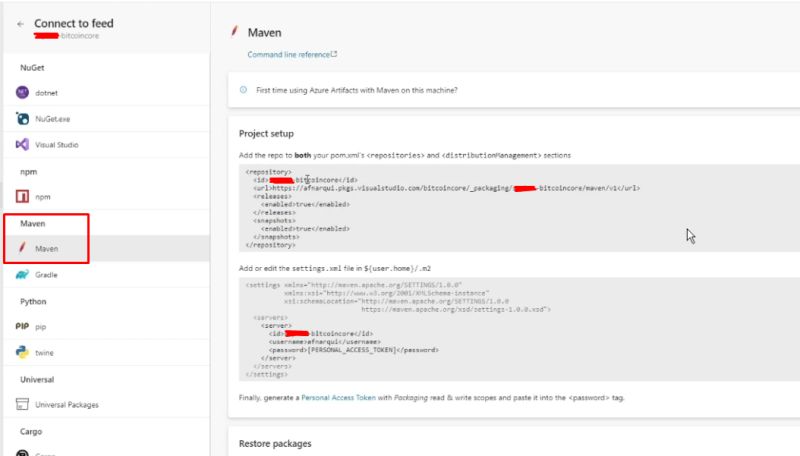The image size is (800, 456).
Task: Click the repository url line in code
Action: pos(446,188)
